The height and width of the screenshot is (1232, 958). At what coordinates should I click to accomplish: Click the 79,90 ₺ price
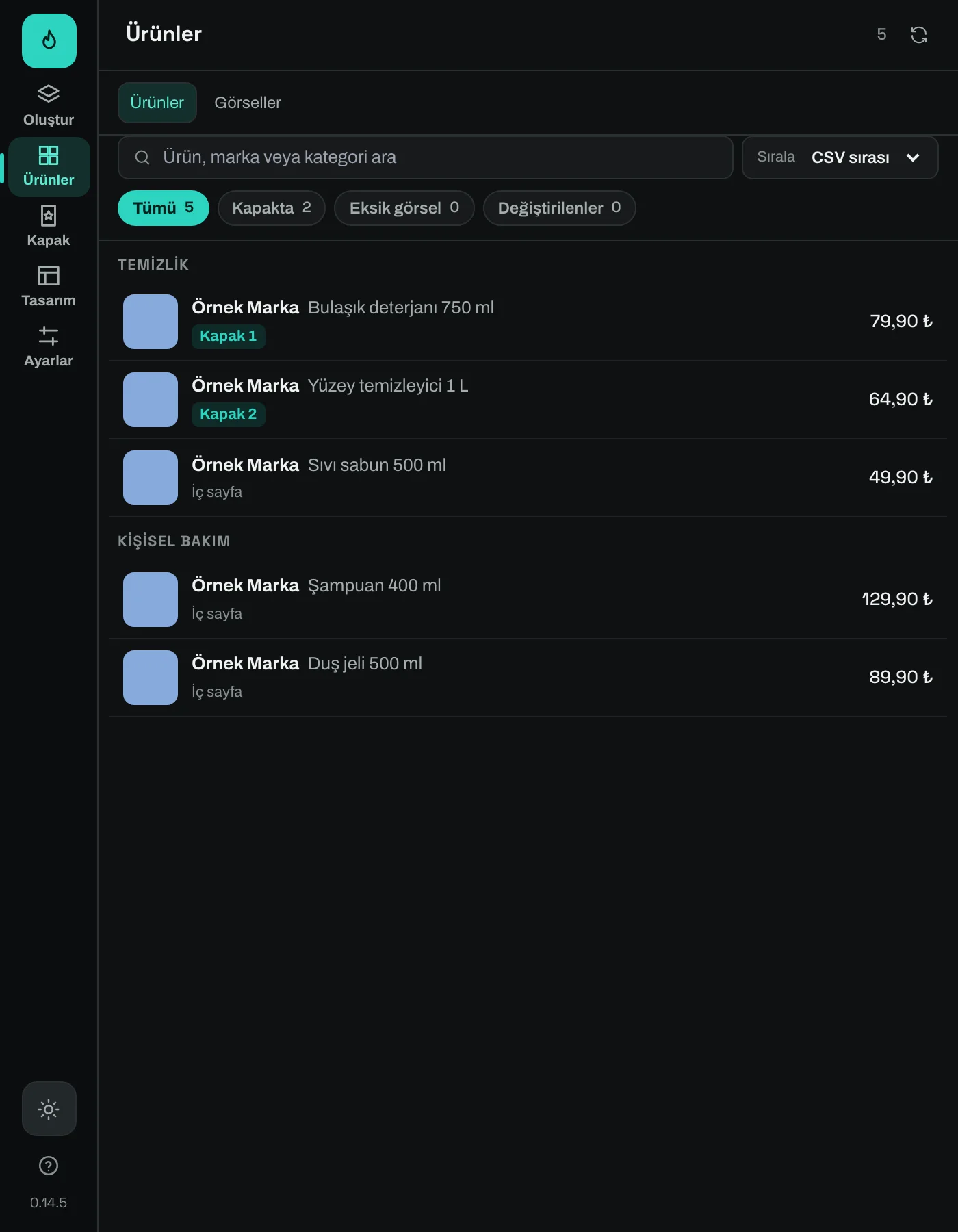click(x=901, y=322)
